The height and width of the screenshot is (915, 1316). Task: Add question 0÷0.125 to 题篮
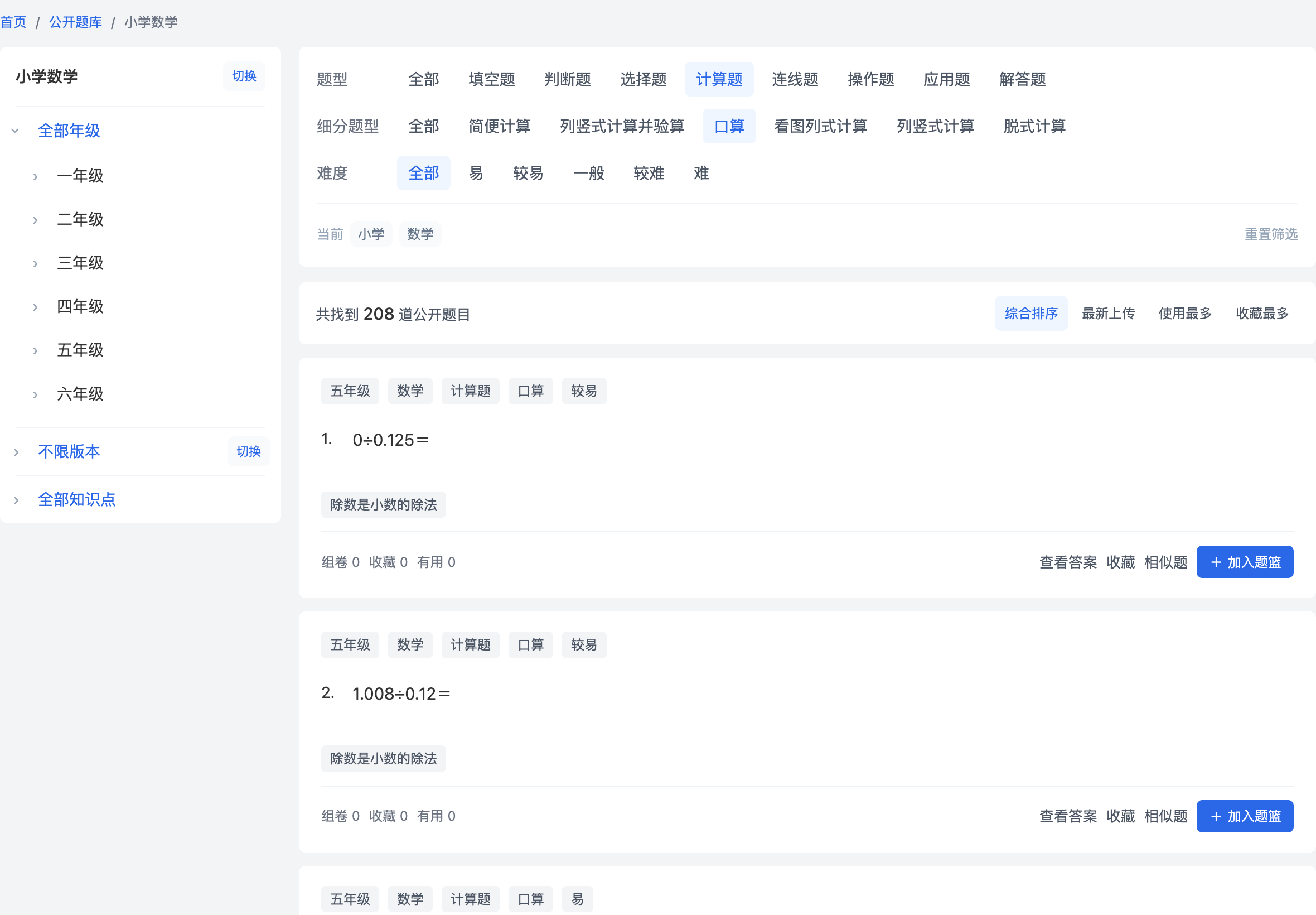click(x=1245, y=562)
